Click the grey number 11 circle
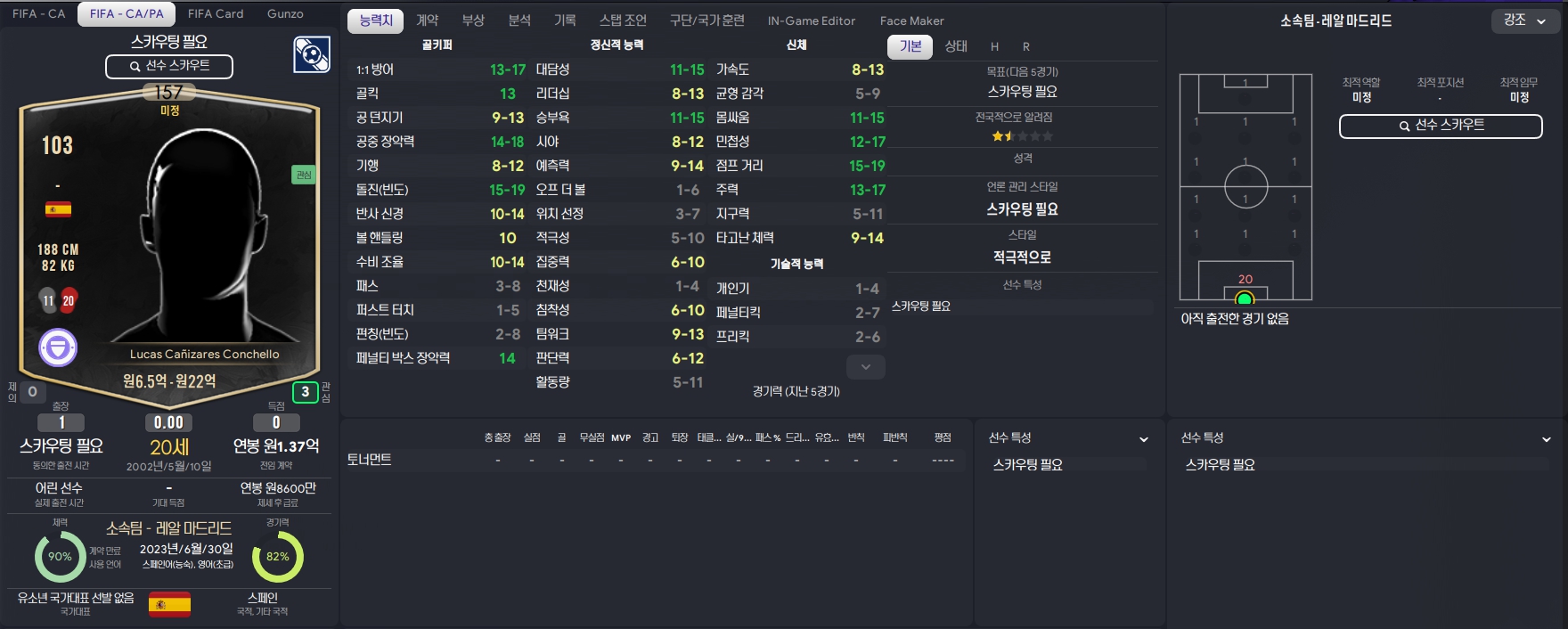This screenshot has height=629, width=1568. [x=48, y=300]
